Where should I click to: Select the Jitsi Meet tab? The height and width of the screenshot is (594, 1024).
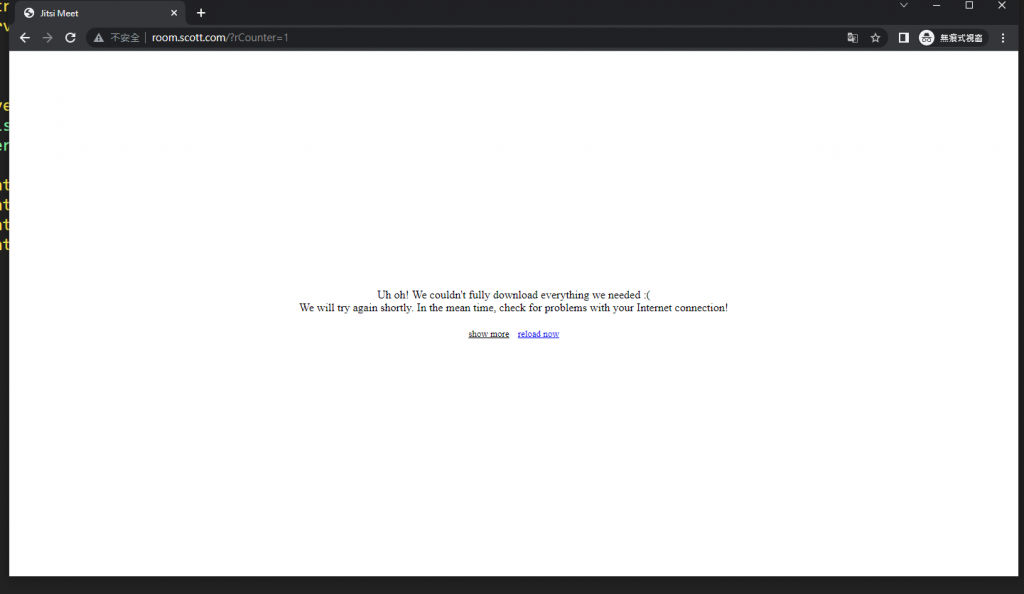click(x=101, y=13)
